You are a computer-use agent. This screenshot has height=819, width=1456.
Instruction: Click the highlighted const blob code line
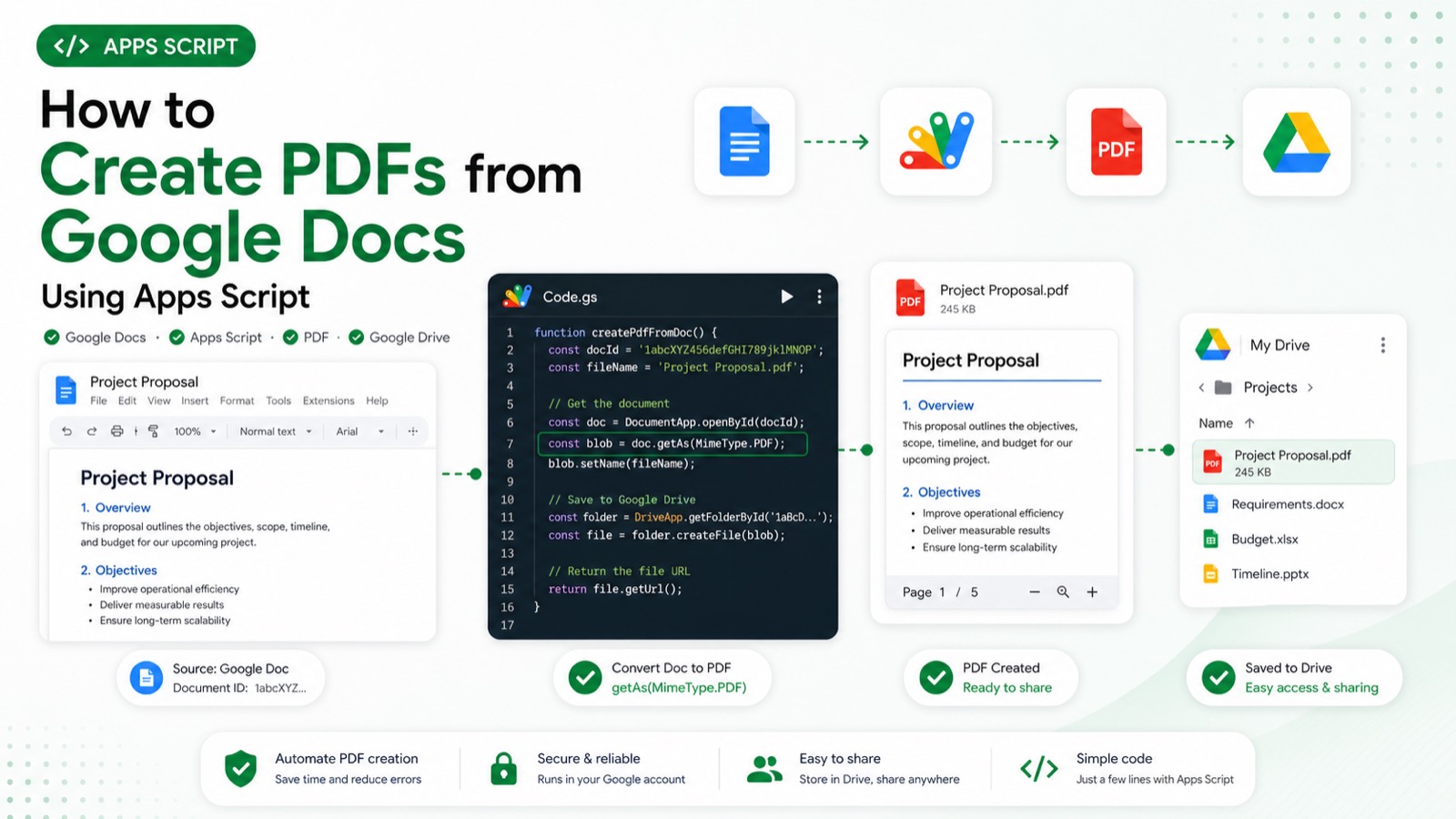672,443
